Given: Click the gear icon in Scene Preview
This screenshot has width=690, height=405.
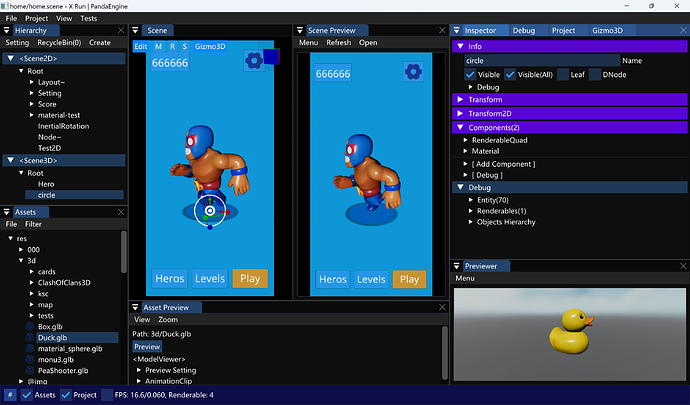Looking at the screenshot, I should click(x=413, y=72).
